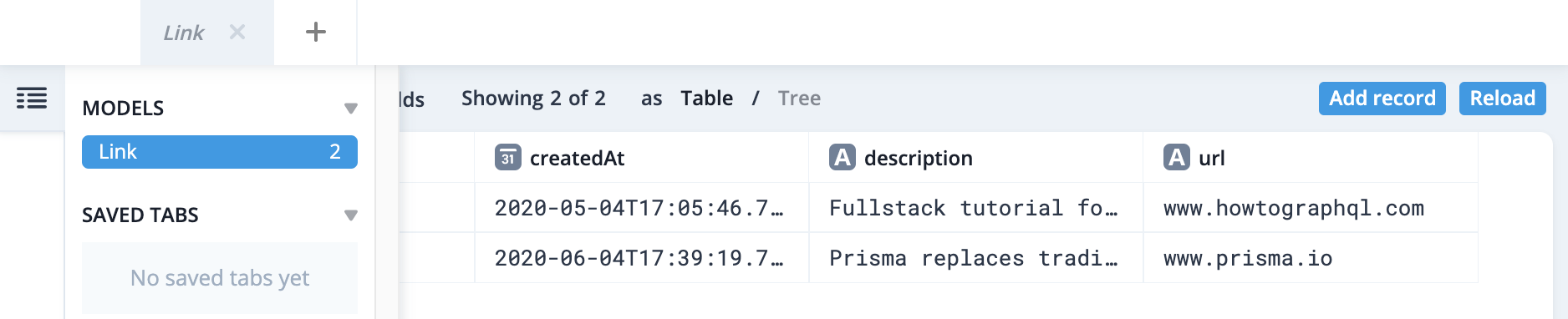Select the Link tab

[x=206, y=33]
